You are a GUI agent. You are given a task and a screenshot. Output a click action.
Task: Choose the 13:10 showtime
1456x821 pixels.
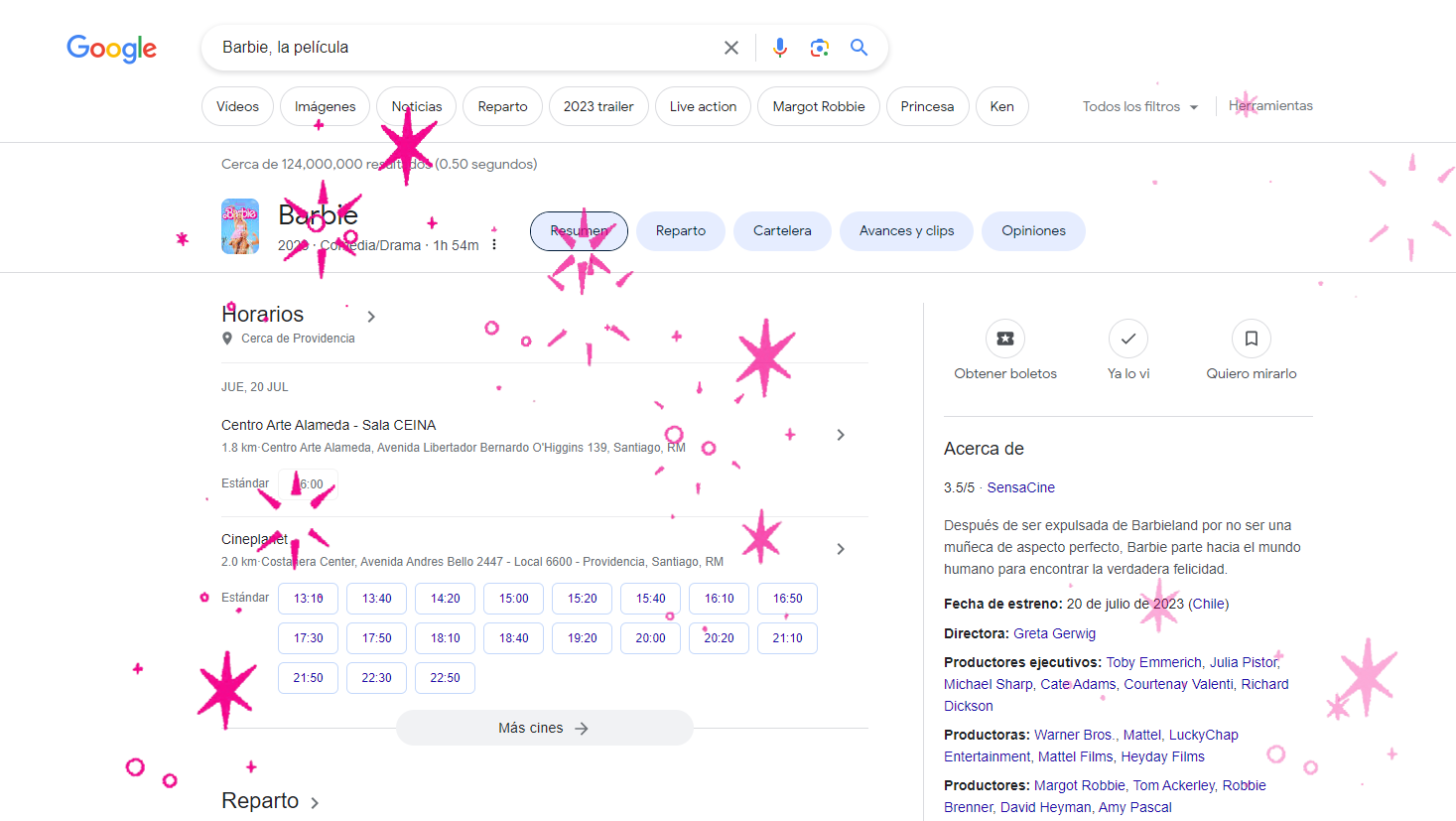click(x=309, y=599)
